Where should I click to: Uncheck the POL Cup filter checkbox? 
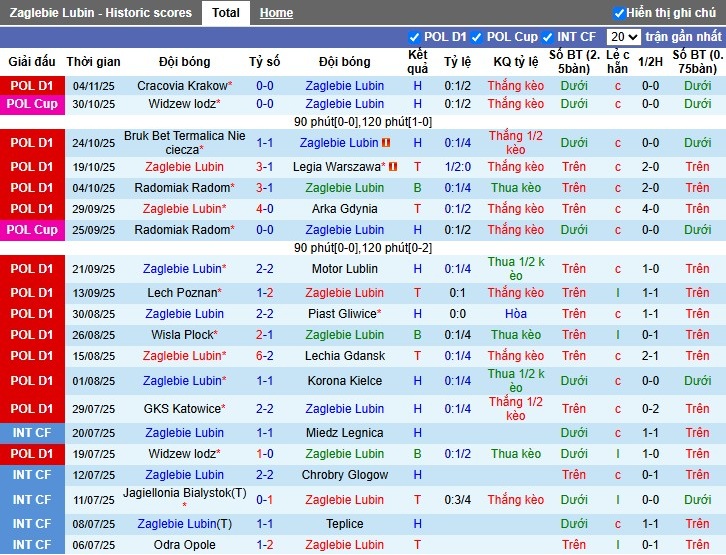(x=476, y=37)
